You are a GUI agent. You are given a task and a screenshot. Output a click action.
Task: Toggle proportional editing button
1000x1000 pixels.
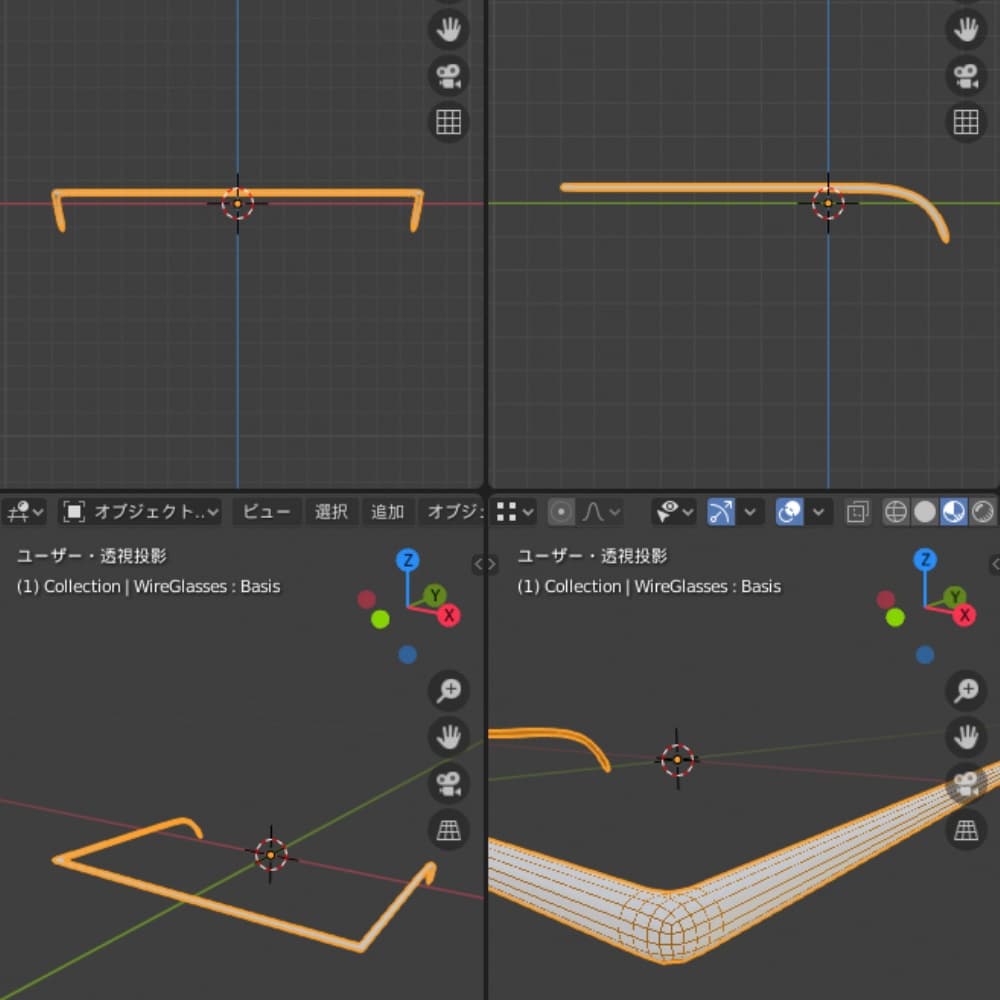point(562,512)
